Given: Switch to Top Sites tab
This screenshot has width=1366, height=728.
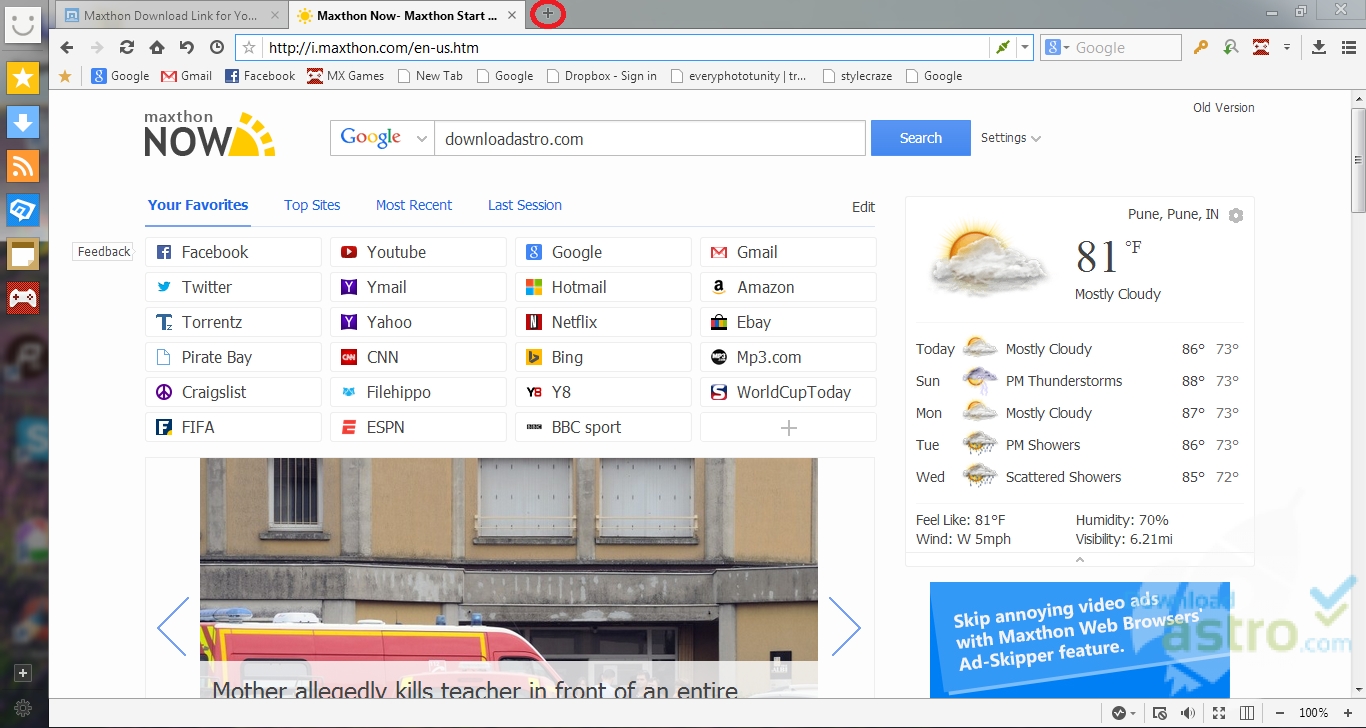Looking at the screenshot, I should click(x=312, y=205).
